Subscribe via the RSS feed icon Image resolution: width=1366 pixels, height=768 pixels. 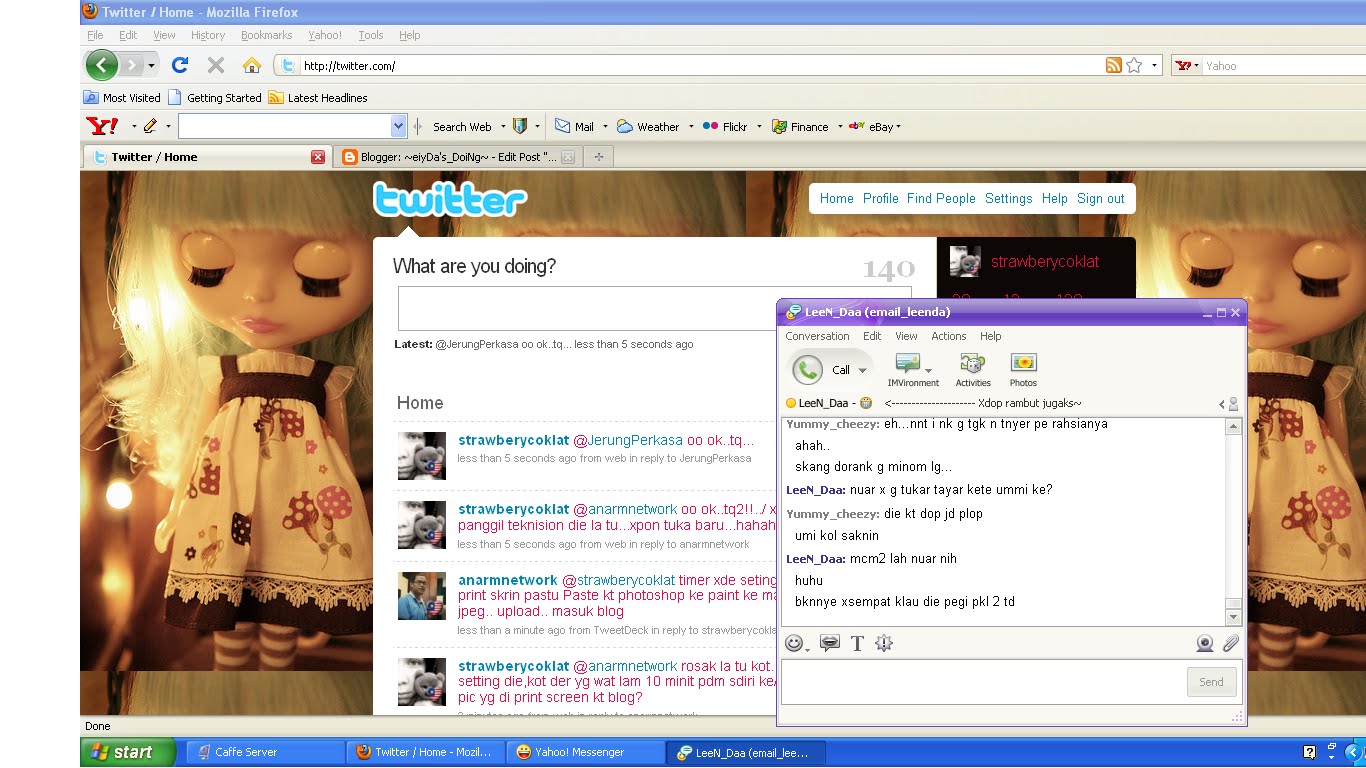tap(1113, 66)
